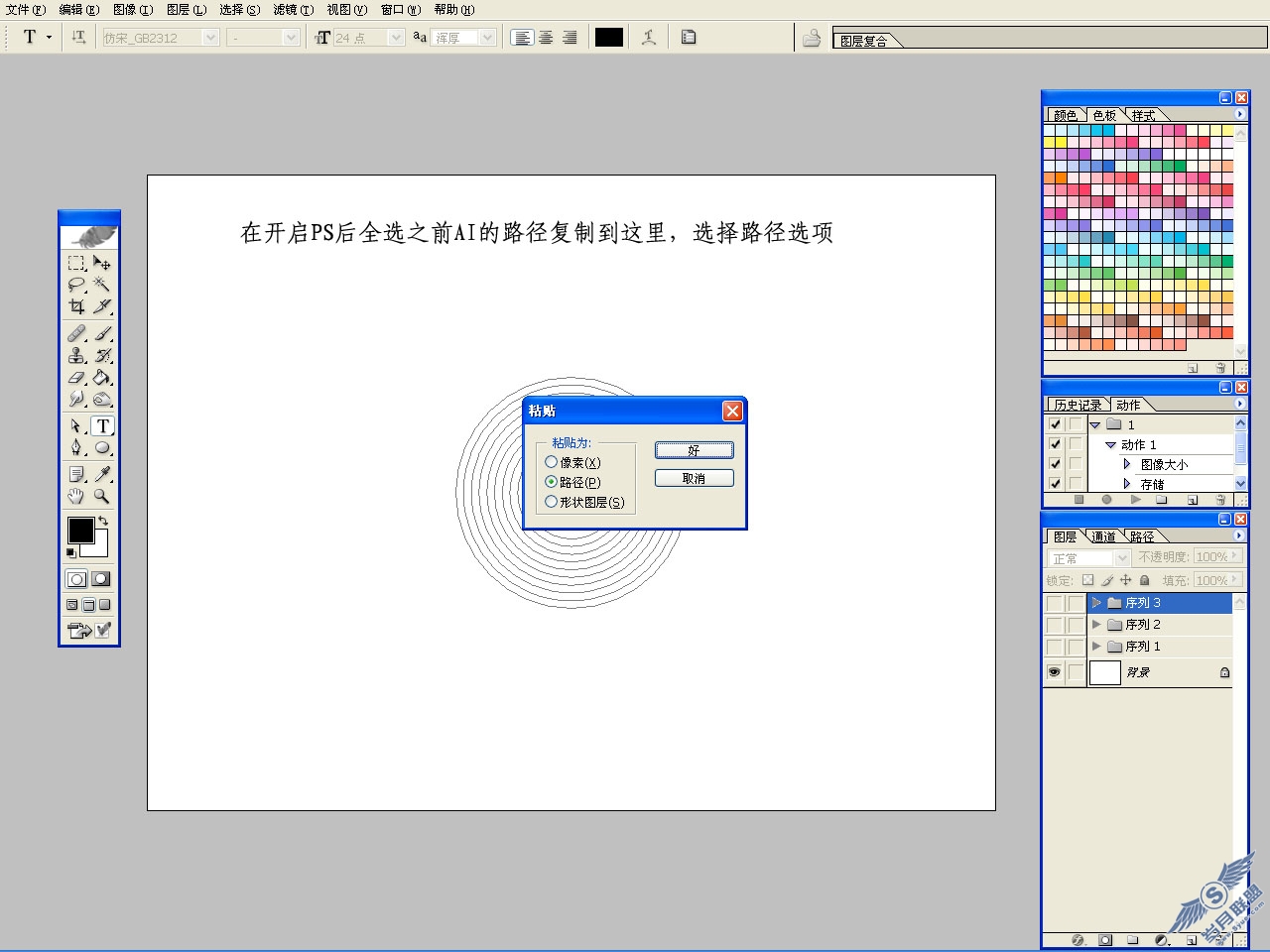This screenshot has height=952, width=1270.
Task: Select the Zoom magnifier tool
Action: tap(101, 496)
